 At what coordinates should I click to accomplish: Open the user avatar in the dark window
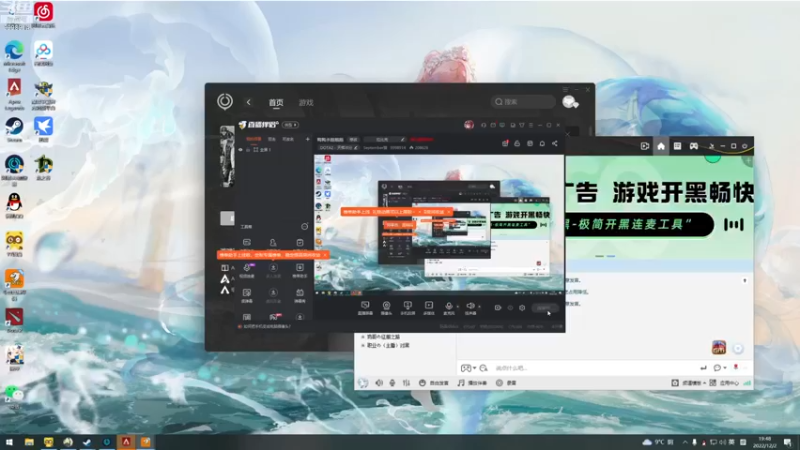point(570,102)
